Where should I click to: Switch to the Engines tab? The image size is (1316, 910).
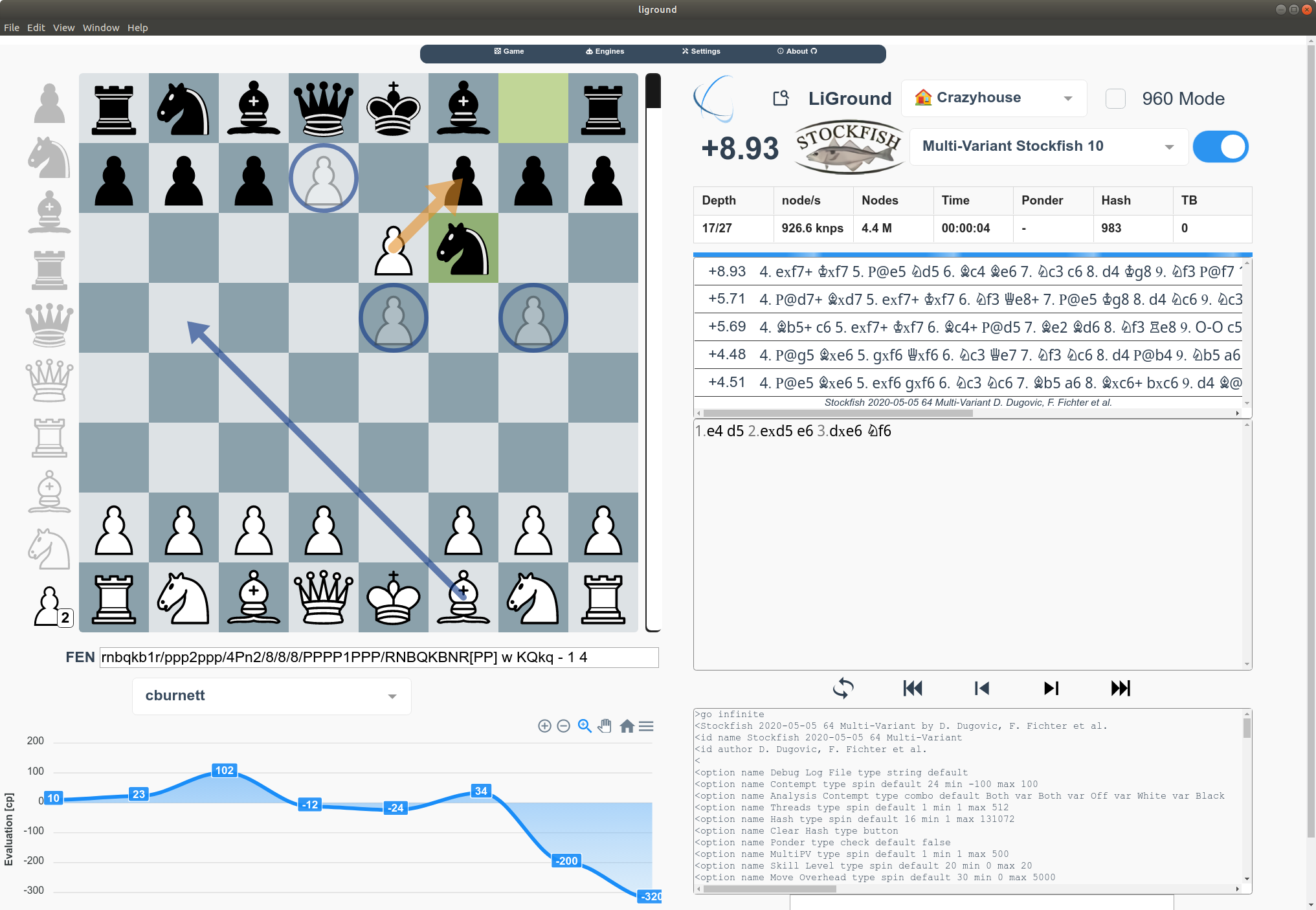605,51
